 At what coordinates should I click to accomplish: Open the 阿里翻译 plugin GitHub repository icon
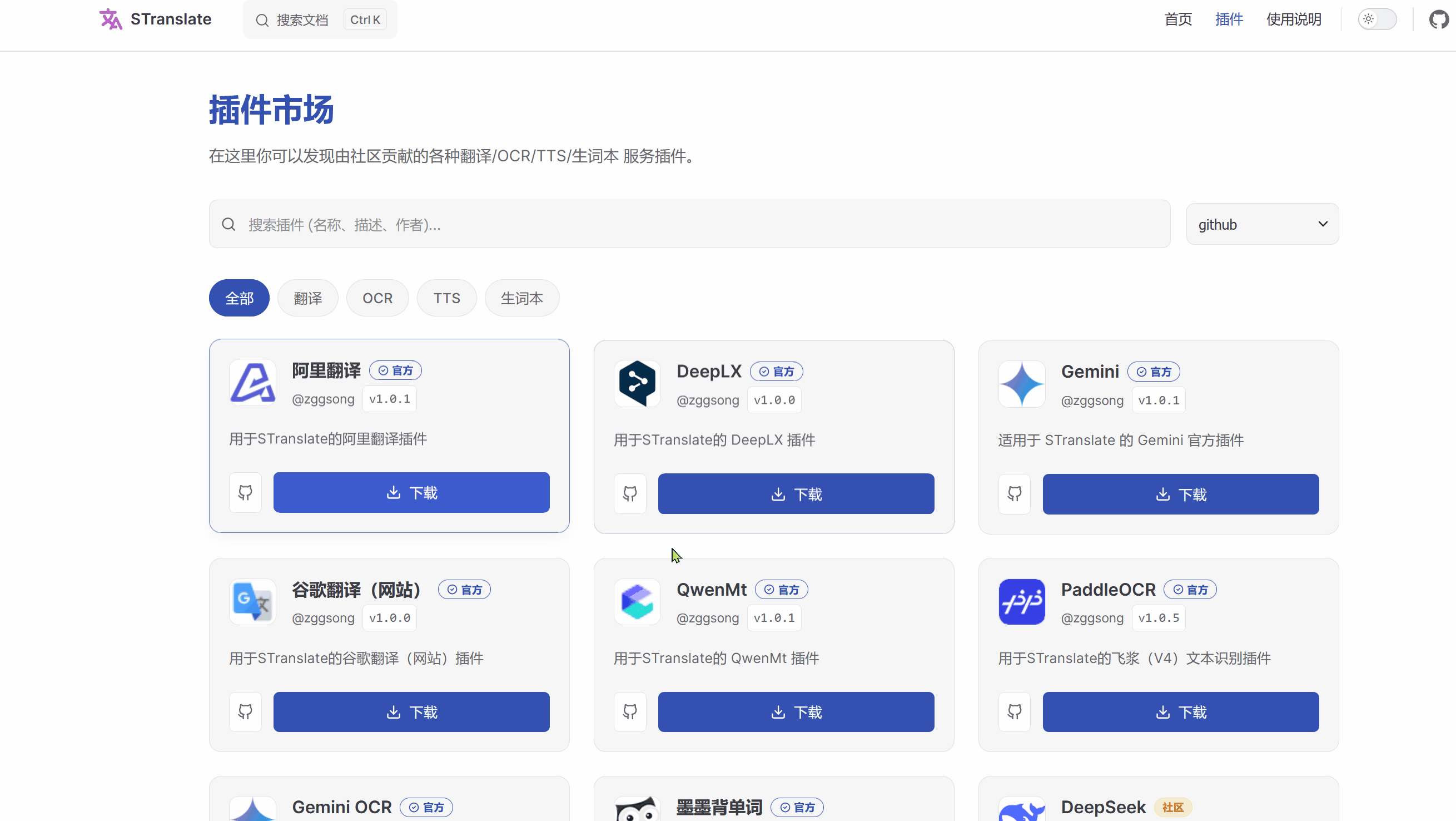point(245,492)
